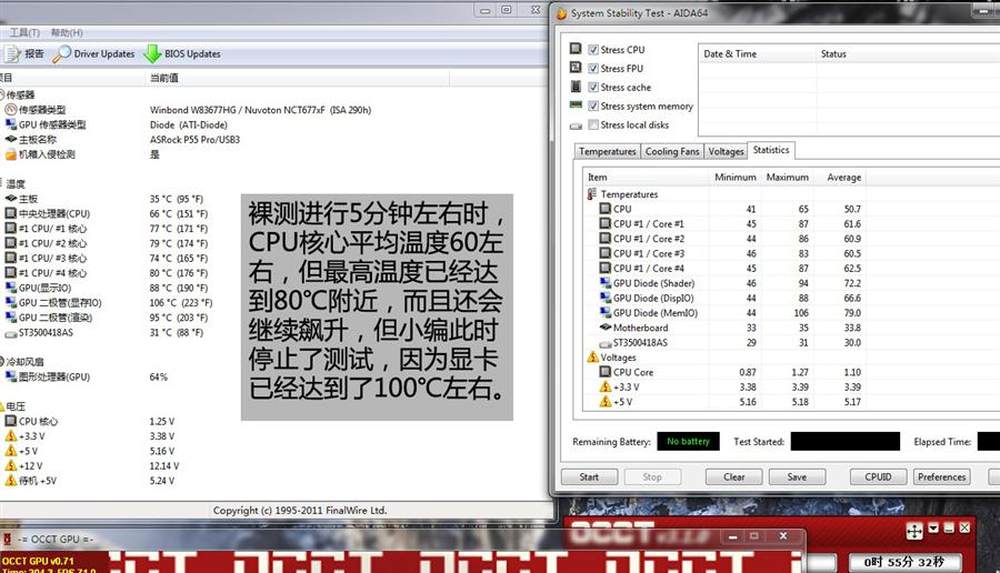The image size is (1000, 573).
Task: Click the 当前值 column header
Action: click(x=297, y=78)
